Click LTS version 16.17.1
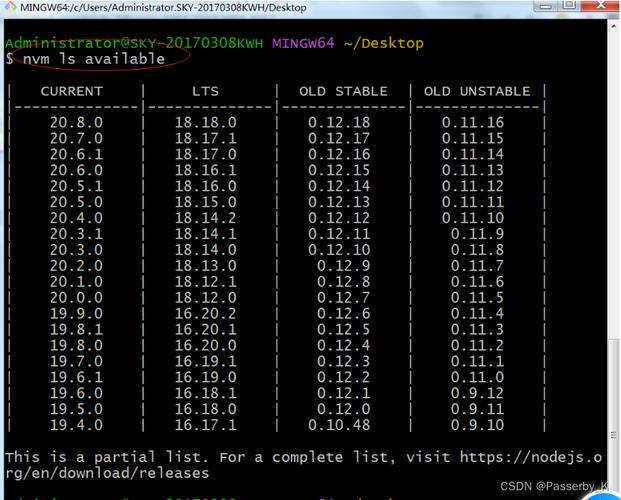Screen dimensions: 621x500 [206, 425]
